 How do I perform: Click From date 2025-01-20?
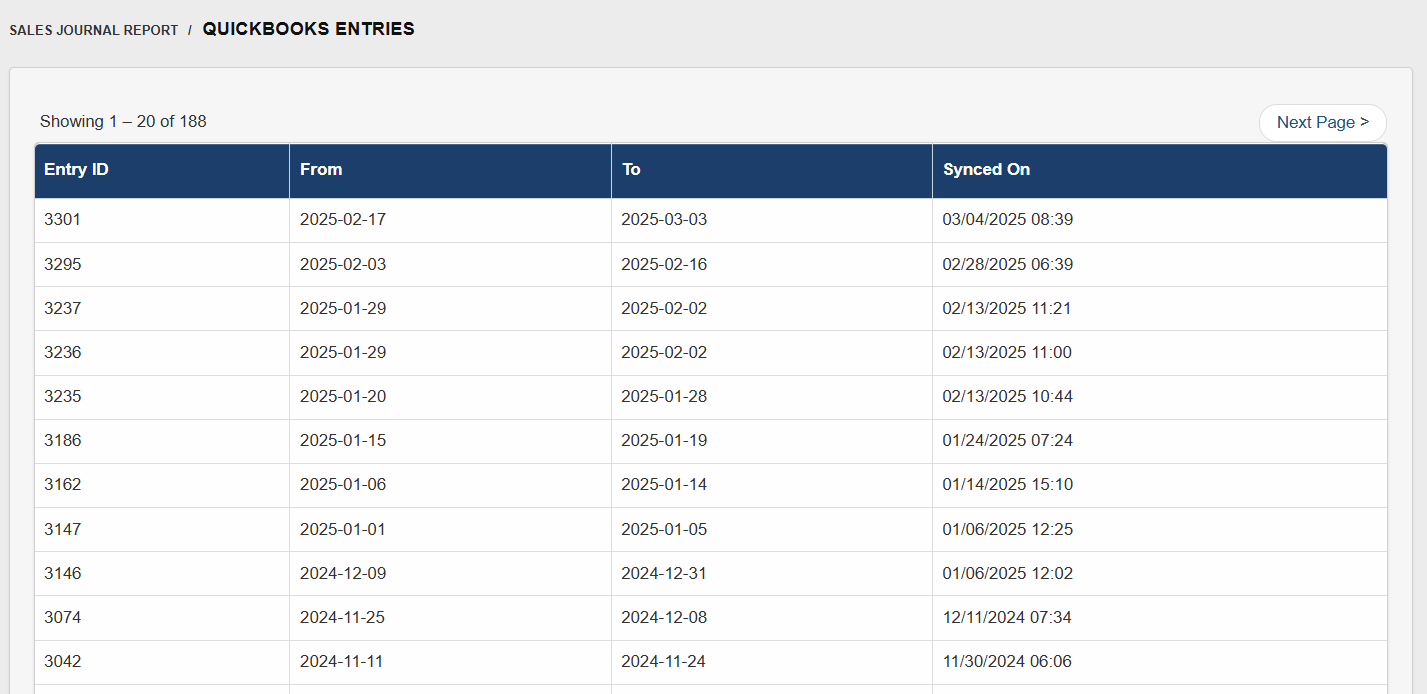point(343,396)
